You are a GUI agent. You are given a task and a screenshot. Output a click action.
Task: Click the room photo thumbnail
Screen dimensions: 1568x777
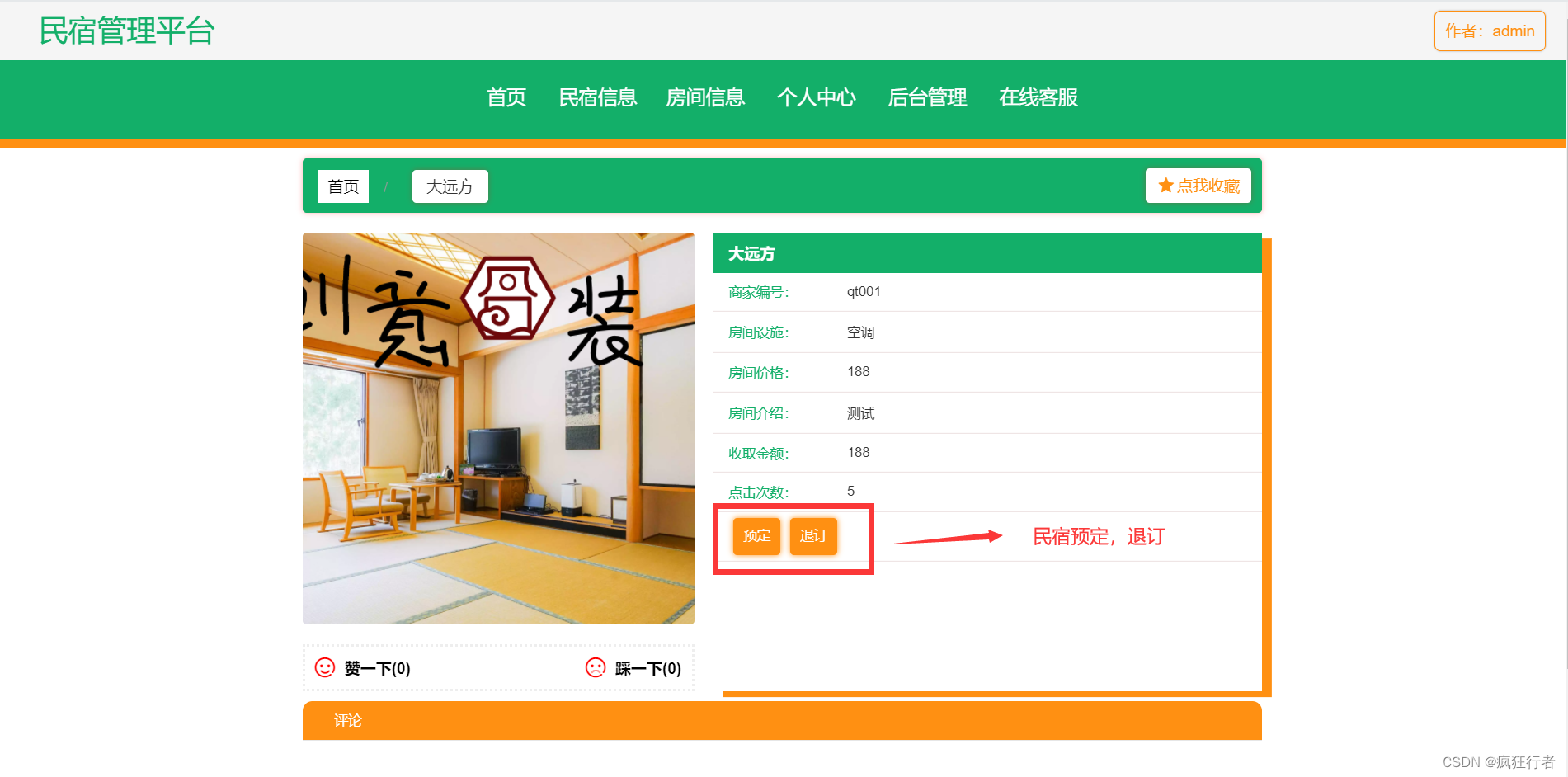coord(498,428)
